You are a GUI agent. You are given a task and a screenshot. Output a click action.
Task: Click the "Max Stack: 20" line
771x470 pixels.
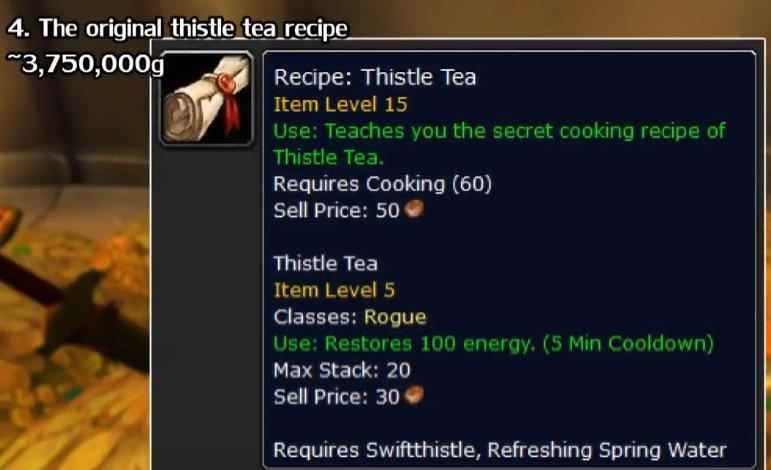(x=342, y=370)
